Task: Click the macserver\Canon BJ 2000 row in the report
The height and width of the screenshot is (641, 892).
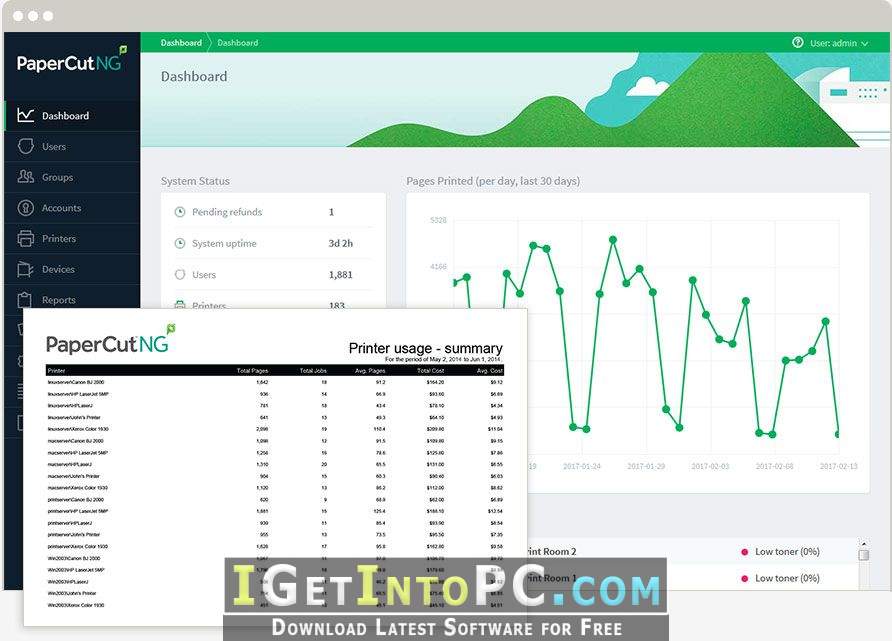Action: point(275,441)
